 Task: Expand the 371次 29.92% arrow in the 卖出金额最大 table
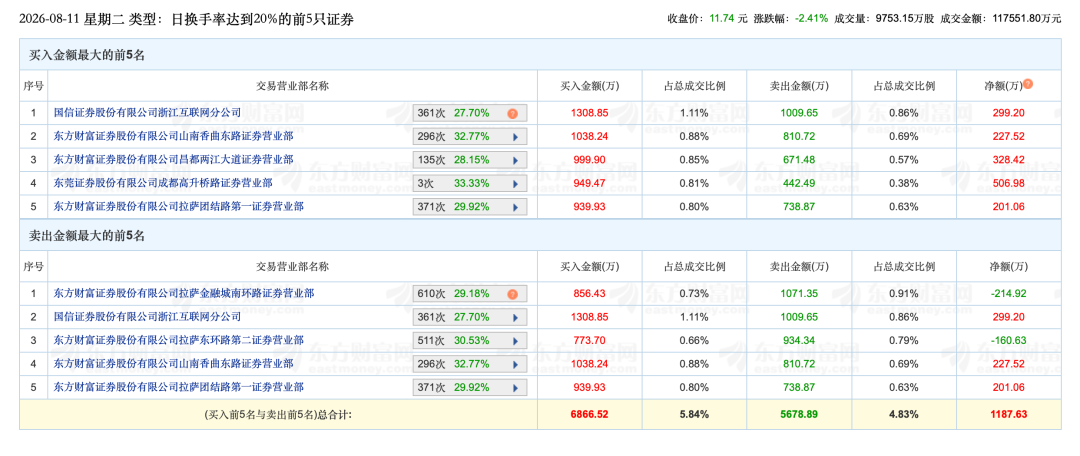tap(515, 388)
